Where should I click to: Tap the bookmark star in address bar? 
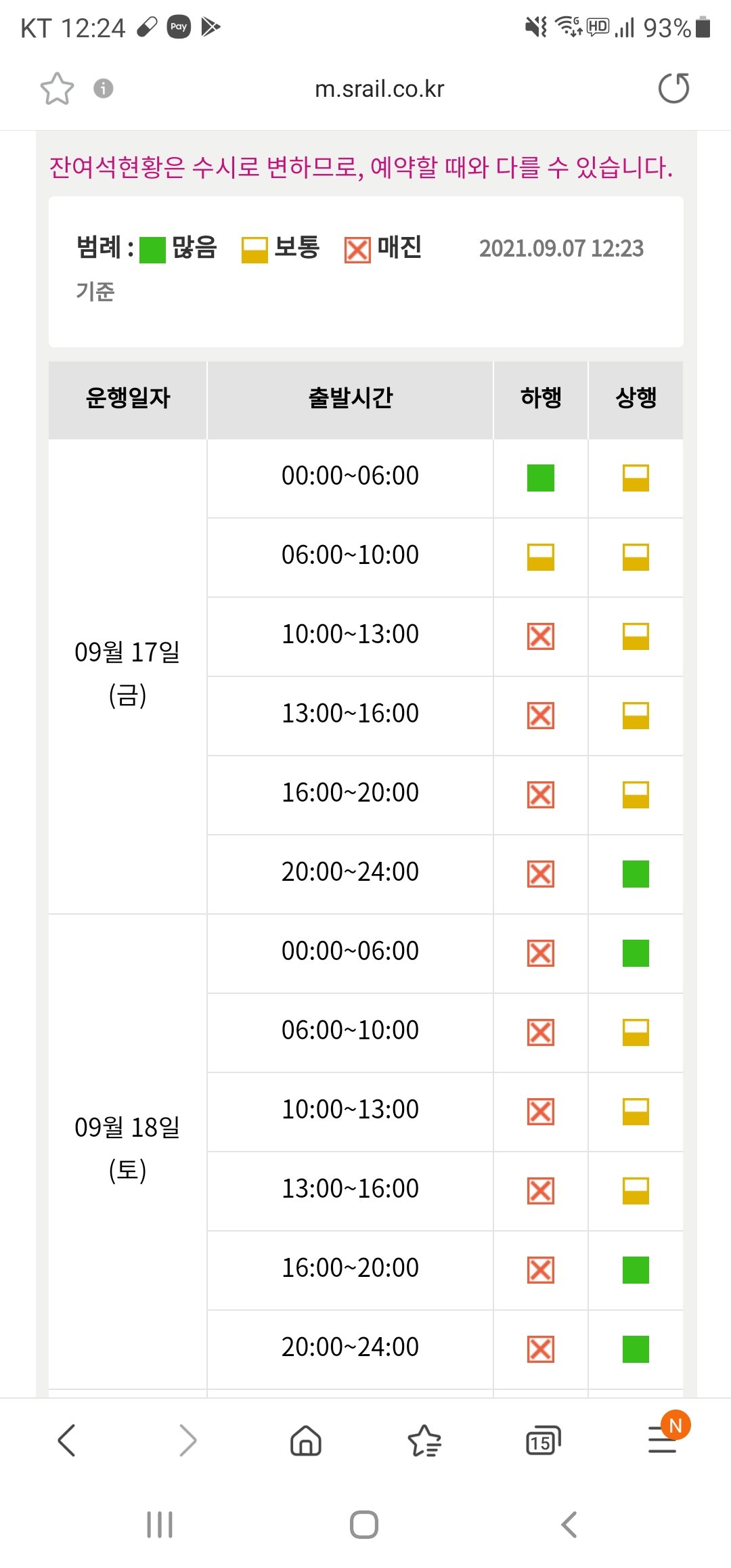click(x=57, y=89)
